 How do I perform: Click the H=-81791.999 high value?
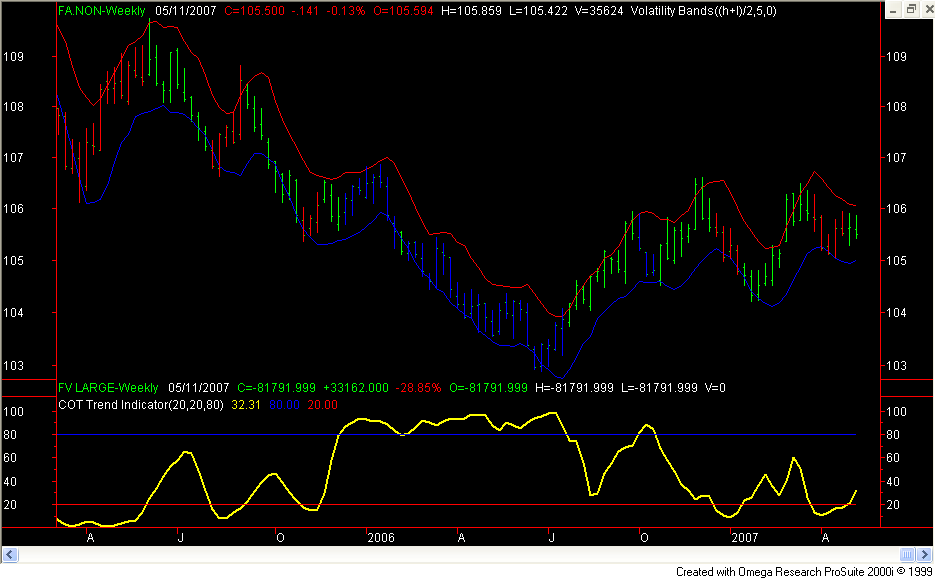point(574,388)
